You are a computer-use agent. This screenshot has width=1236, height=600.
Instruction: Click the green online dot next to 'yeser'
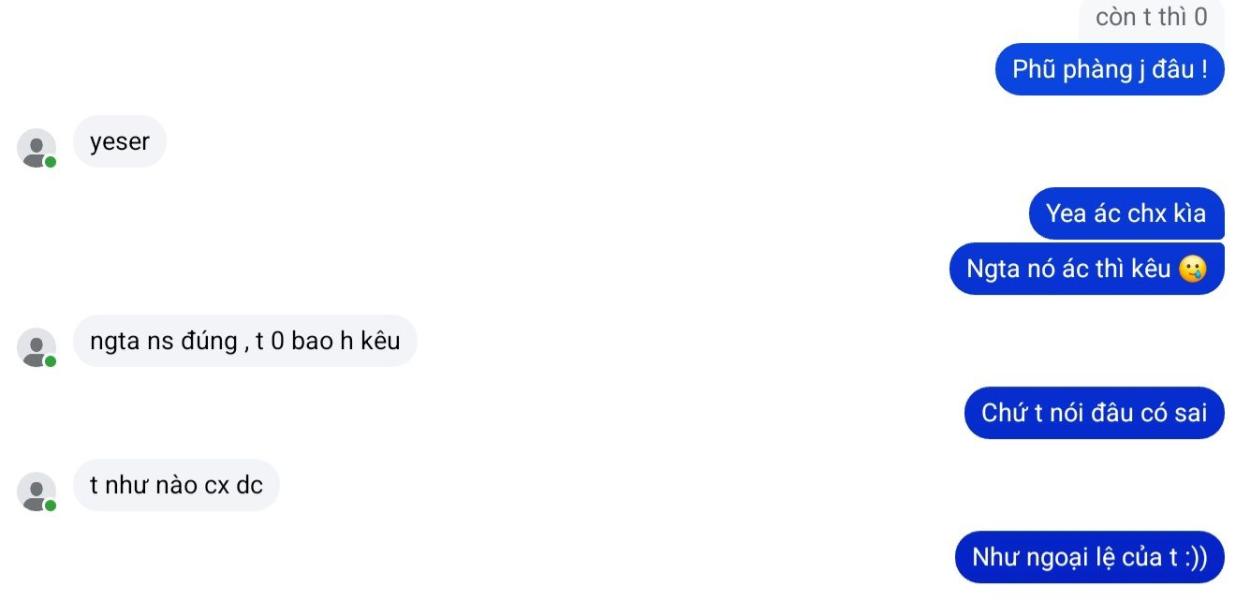point(50,162)
